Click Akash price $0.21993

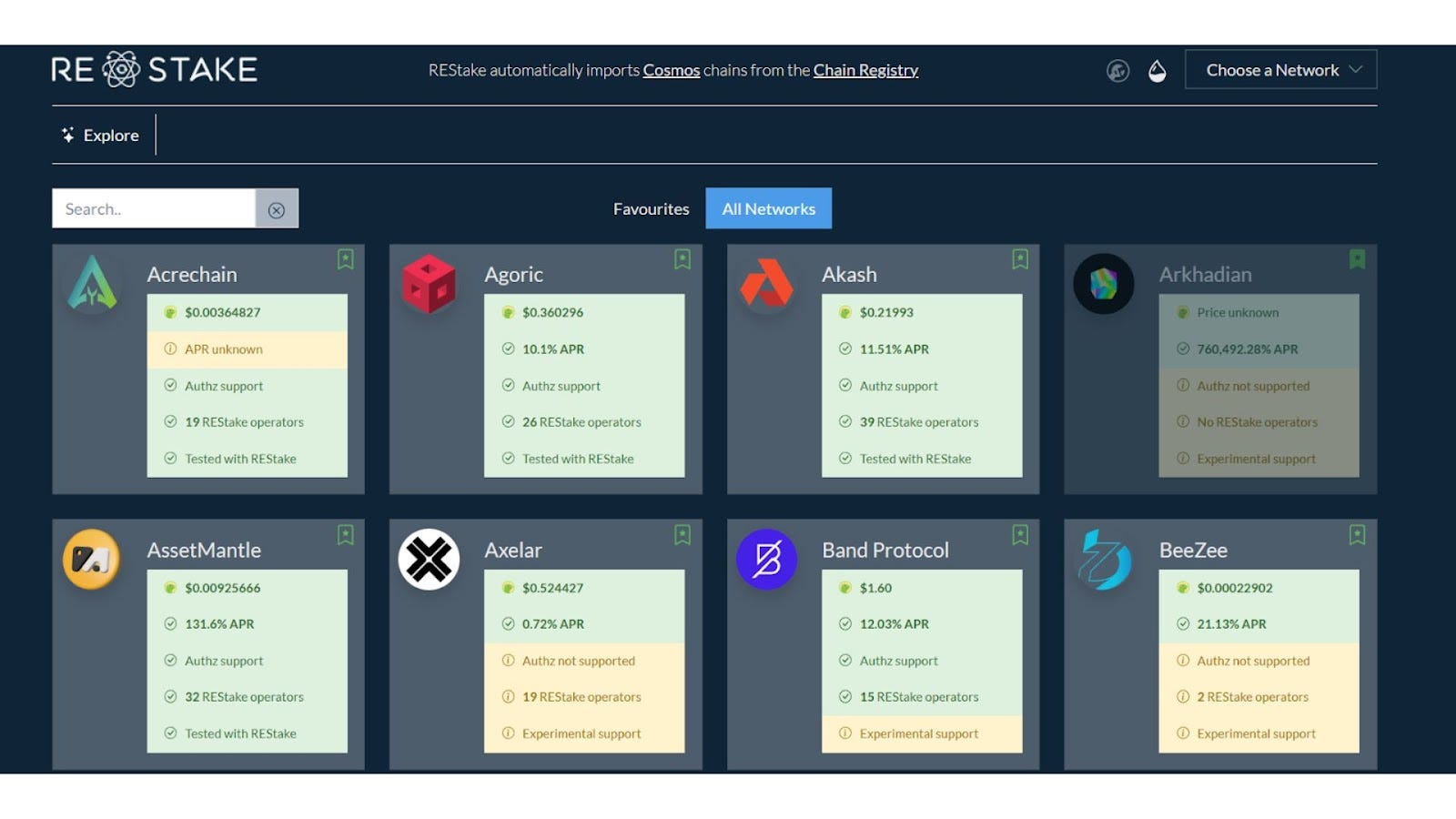click(x=886, y=312)
